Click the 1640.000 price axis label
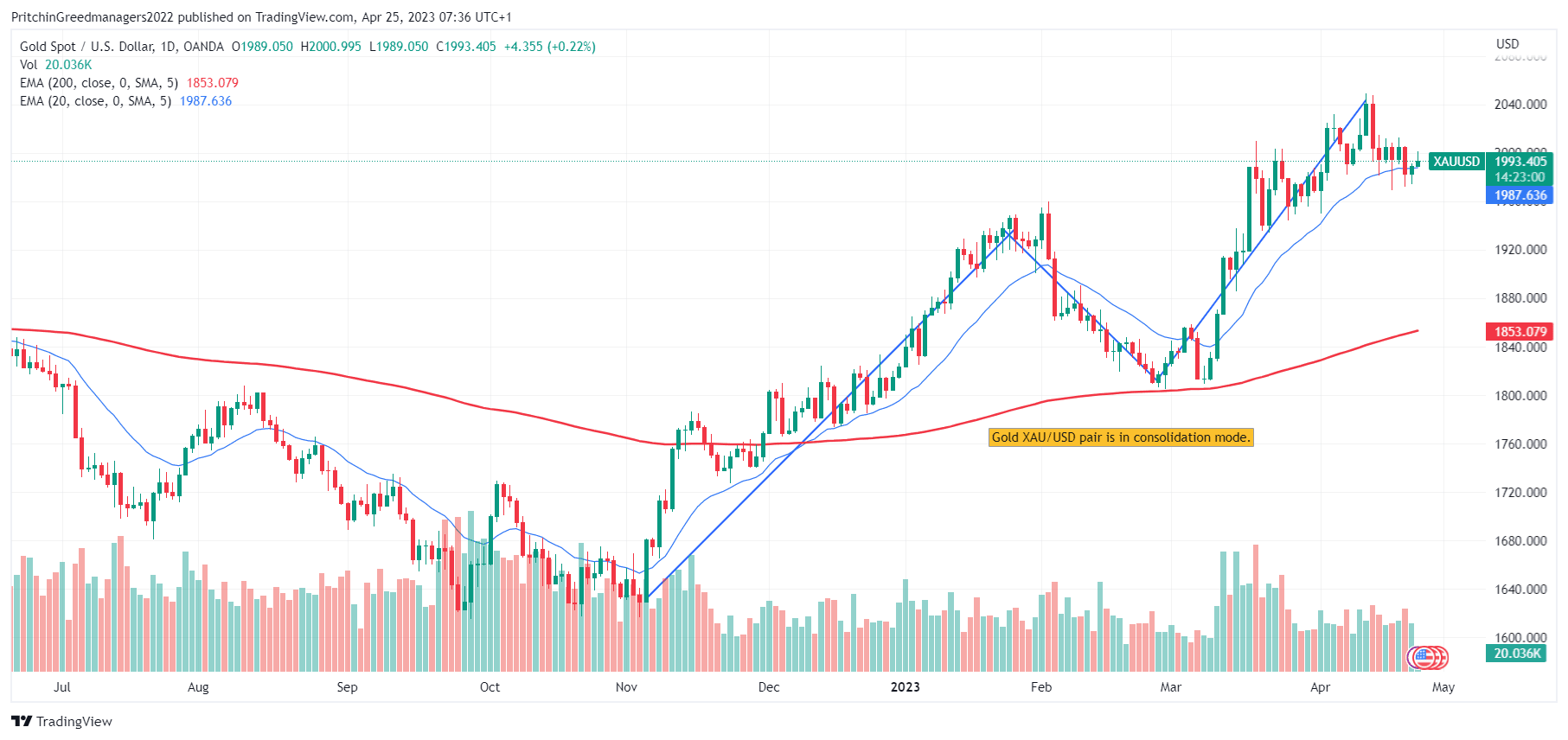1568x740 pixels. [x=1520, y=590]
